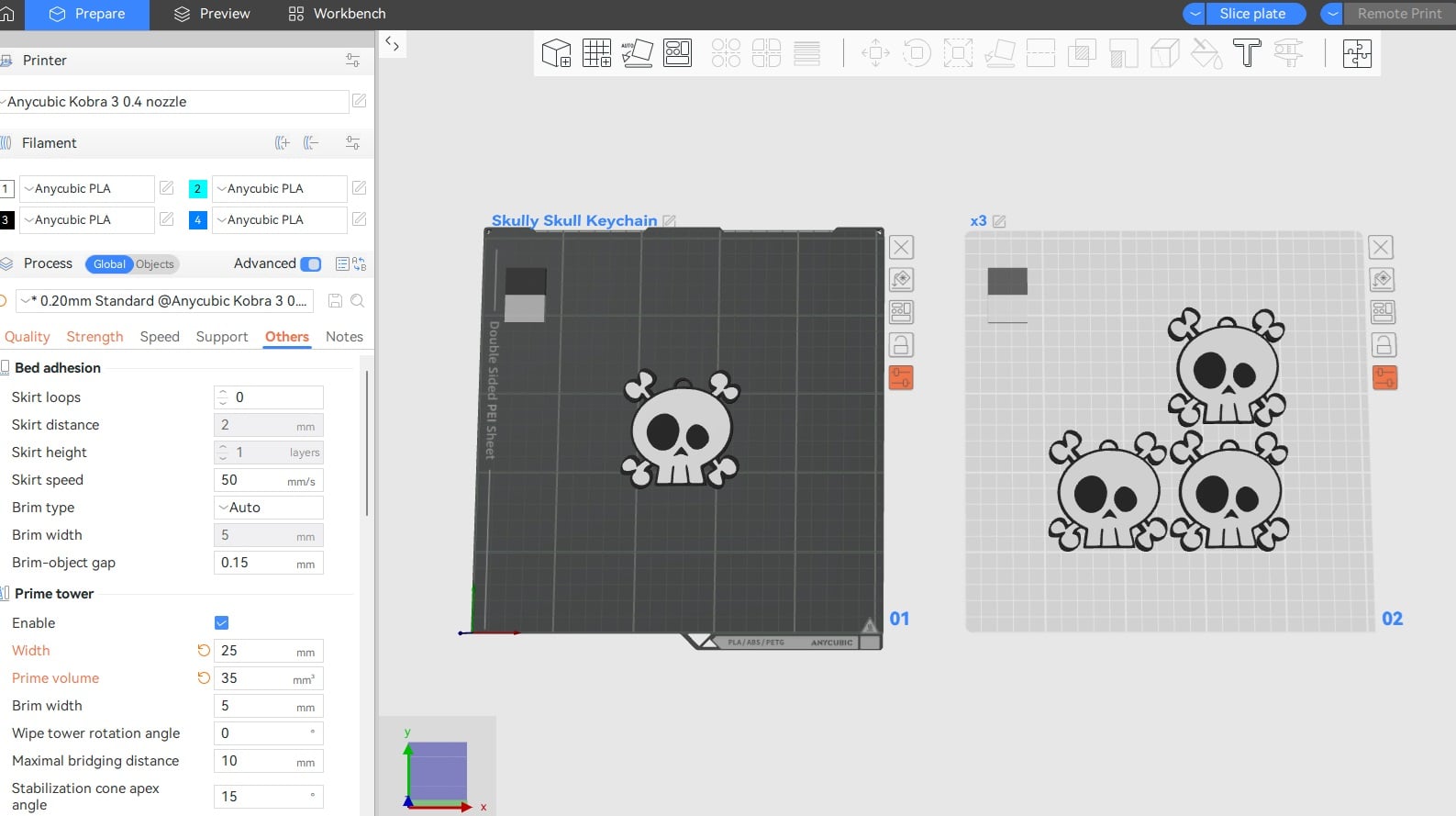Select the Text shape tool
The width and height of the screenshot is (1456, 816).
[x=1247, y=53]
